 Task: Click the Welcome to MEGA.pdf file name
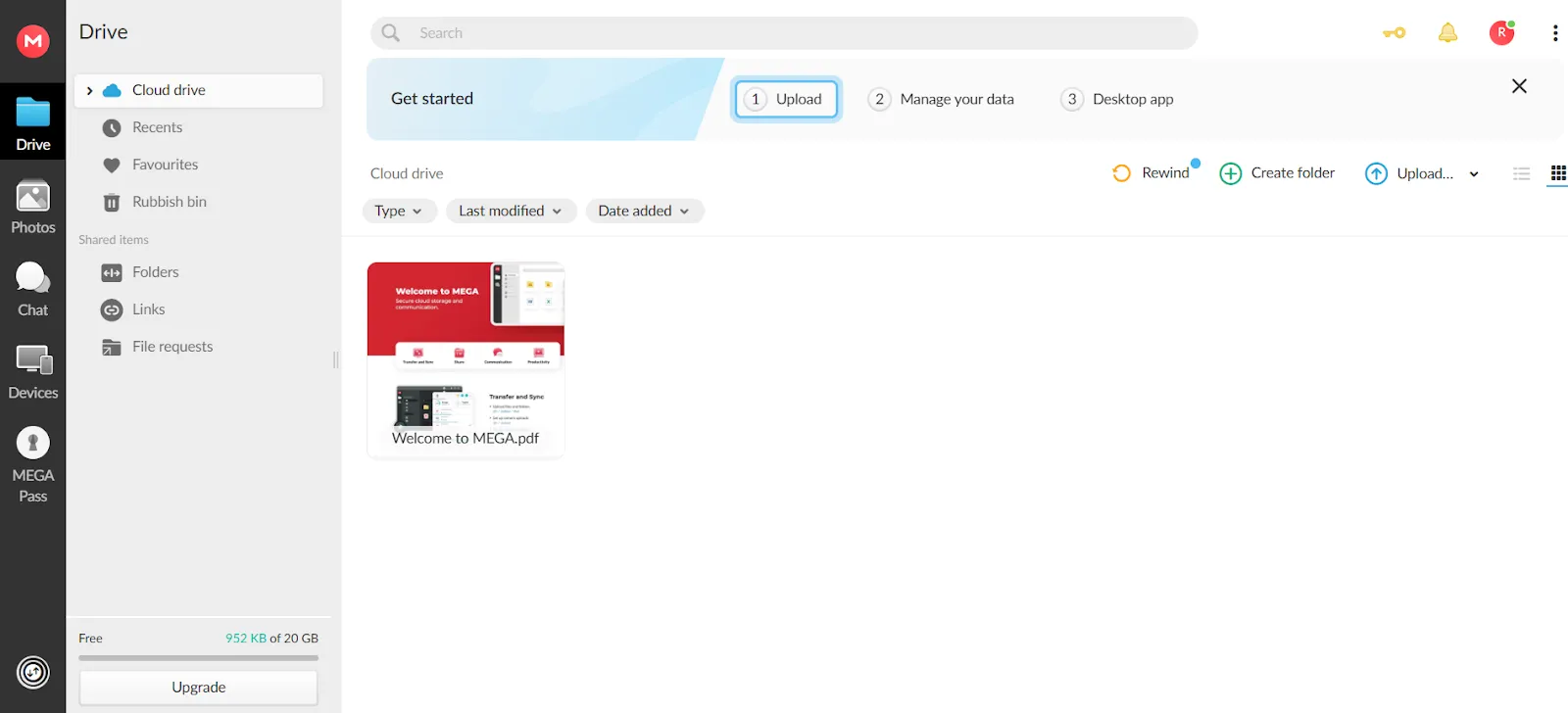tap(465, 439)
